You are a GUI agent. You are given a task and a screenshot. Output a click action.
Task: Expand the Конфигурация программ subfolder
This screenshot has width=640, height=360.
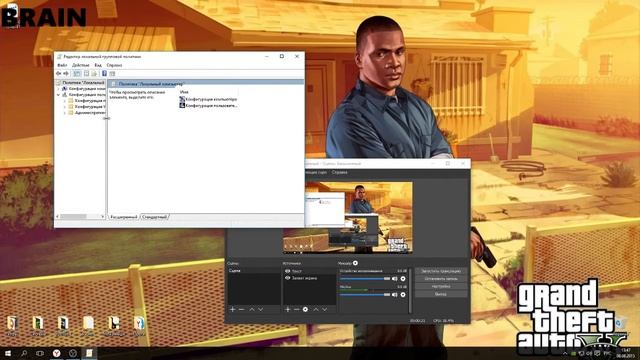pos(64,100)
